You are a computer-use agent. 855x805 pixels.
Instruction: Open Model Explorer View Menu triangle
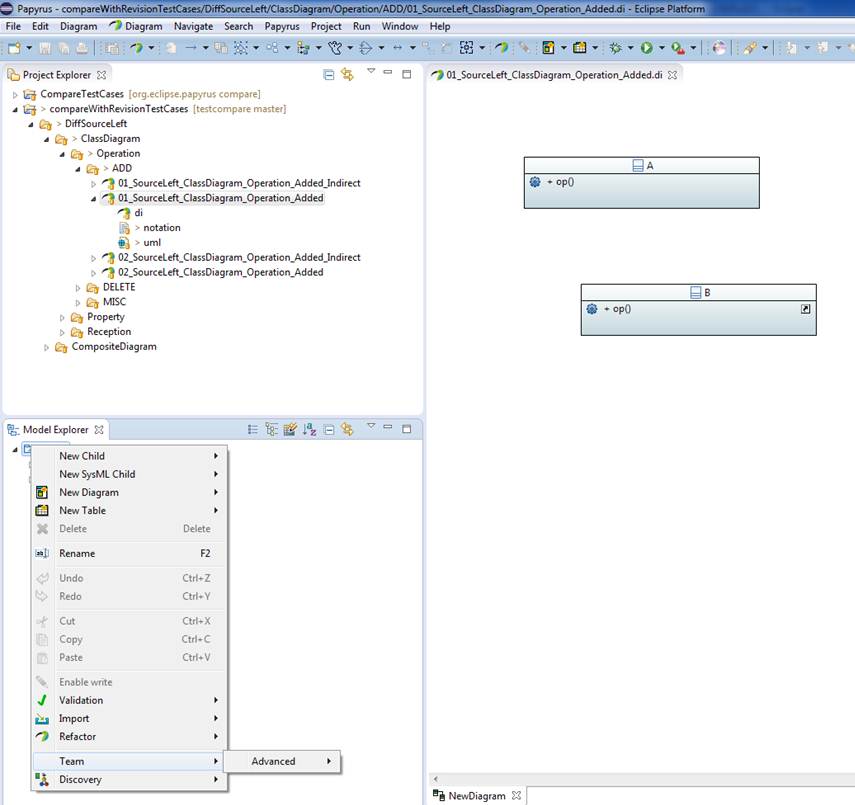pyautogui.click(x=371, y=426)
